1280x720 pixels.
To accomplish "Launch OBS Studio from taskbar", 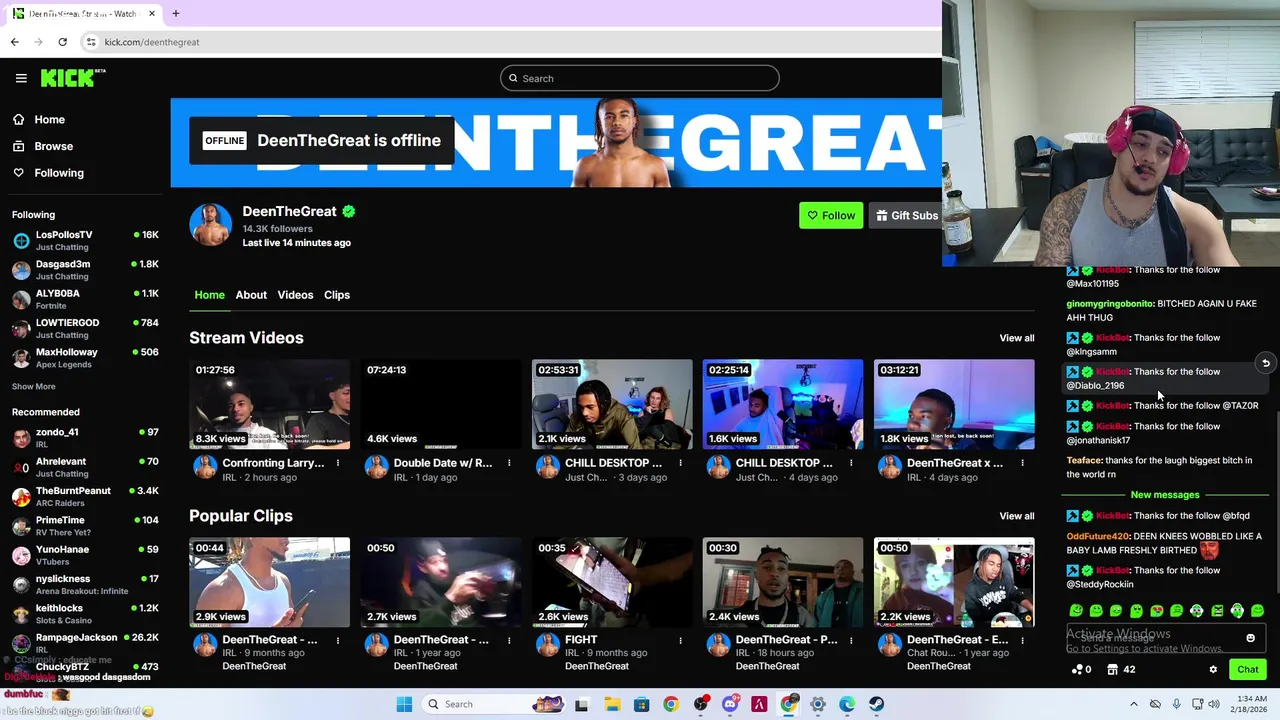I will pyautogui.click(x=700, y=704).
